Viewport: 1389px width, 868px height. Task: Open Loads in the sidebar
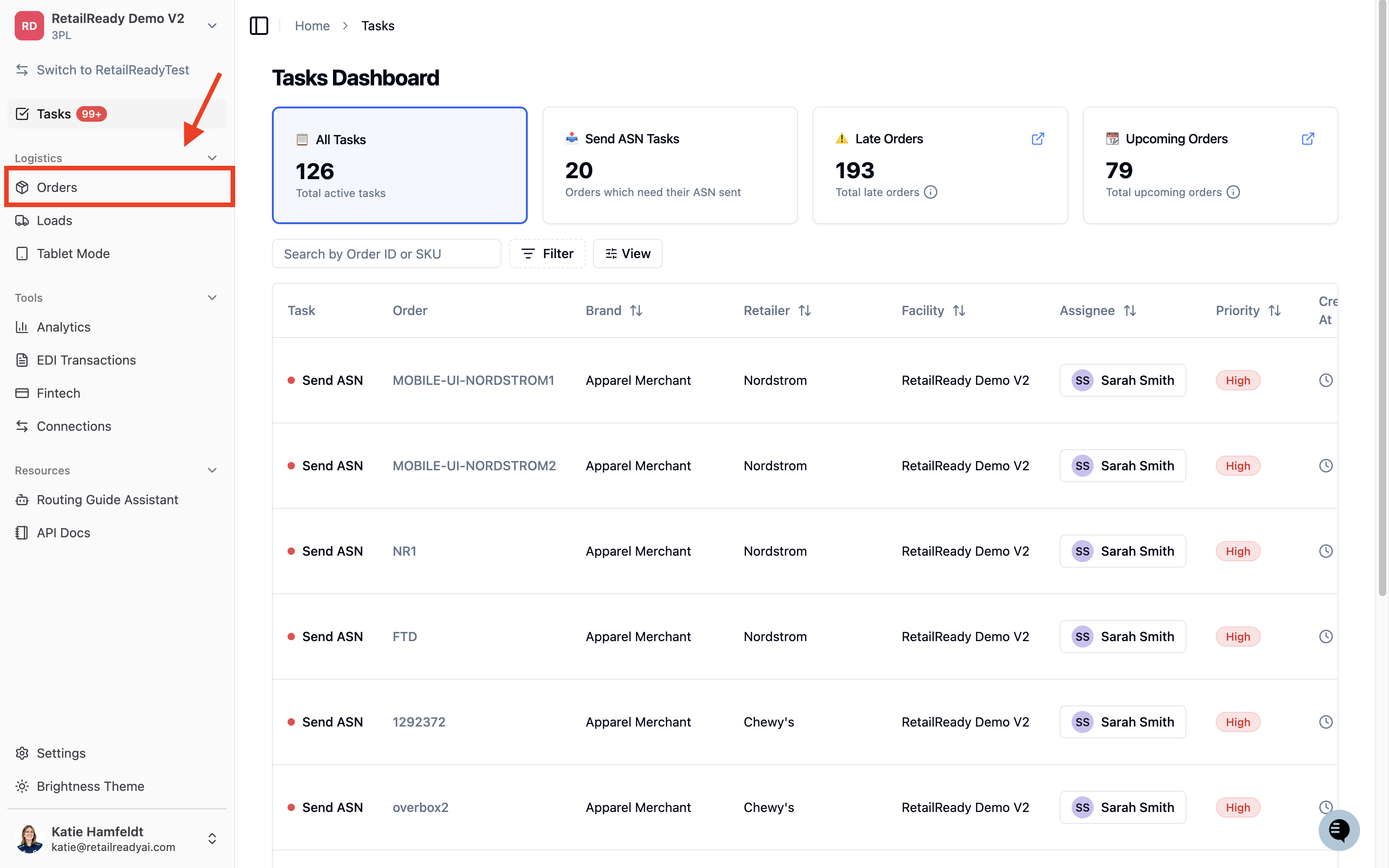tap(117, 220)
